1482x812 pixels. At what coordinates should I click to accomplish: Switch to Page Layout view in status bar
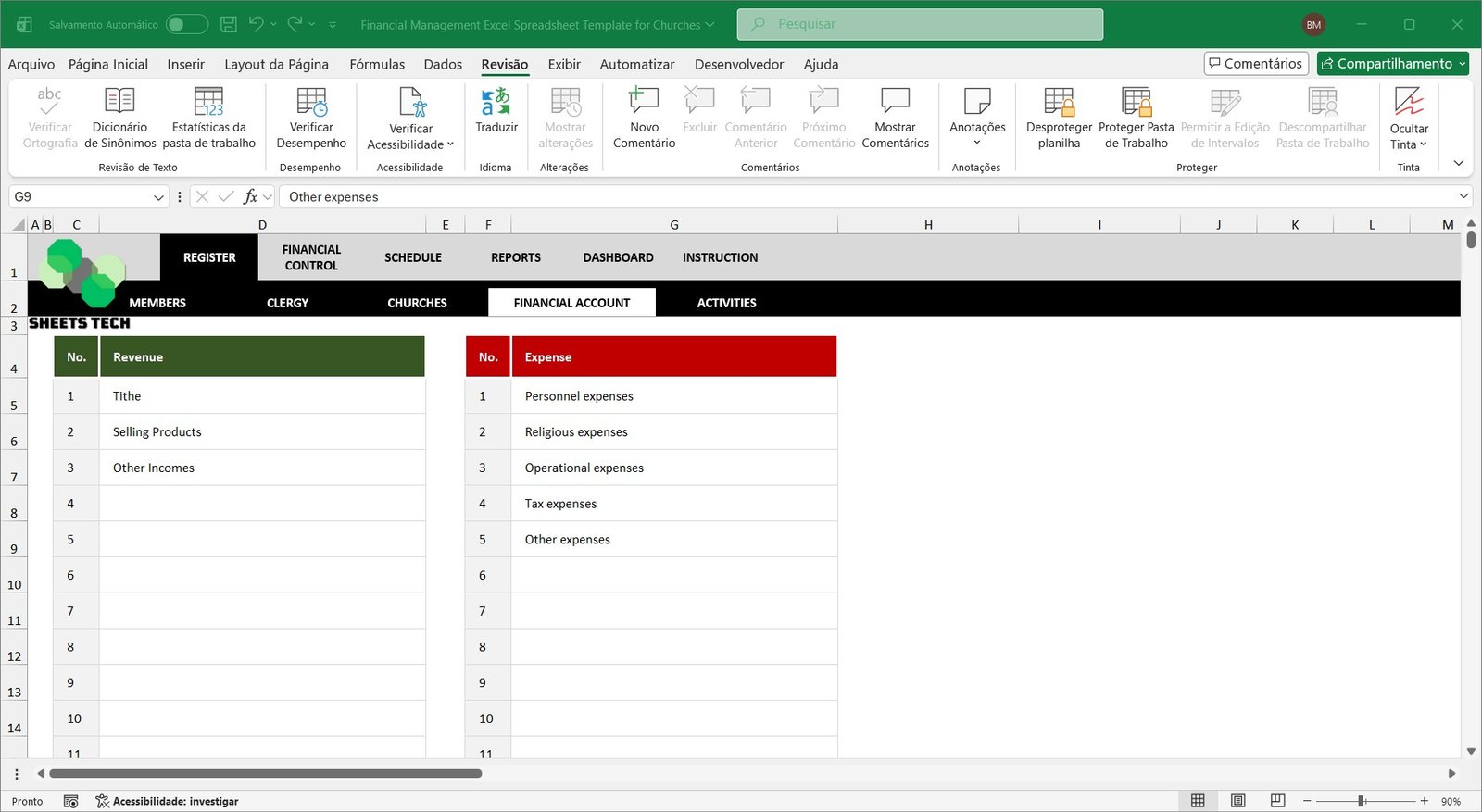(x=1237, y=801)
